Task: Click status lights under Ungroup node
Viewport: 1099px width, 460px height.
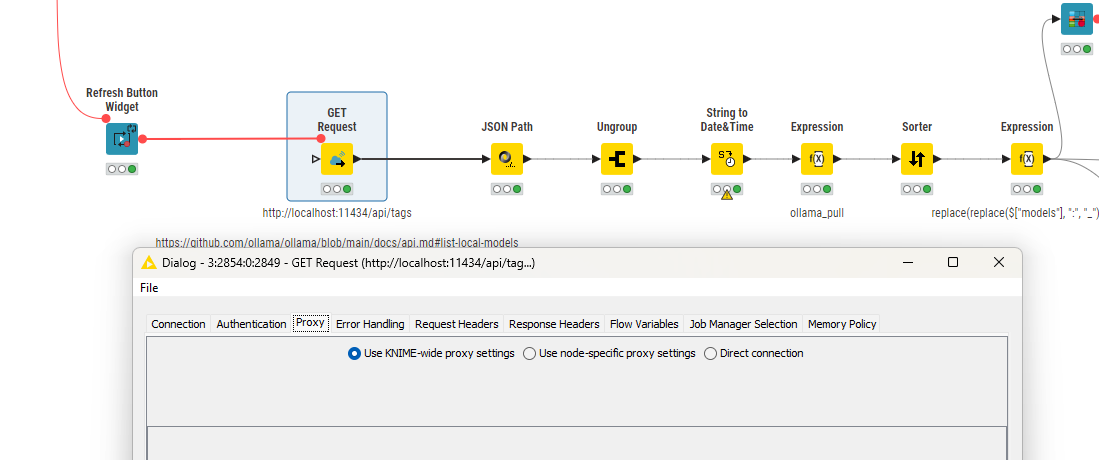Action: [617, 189]
